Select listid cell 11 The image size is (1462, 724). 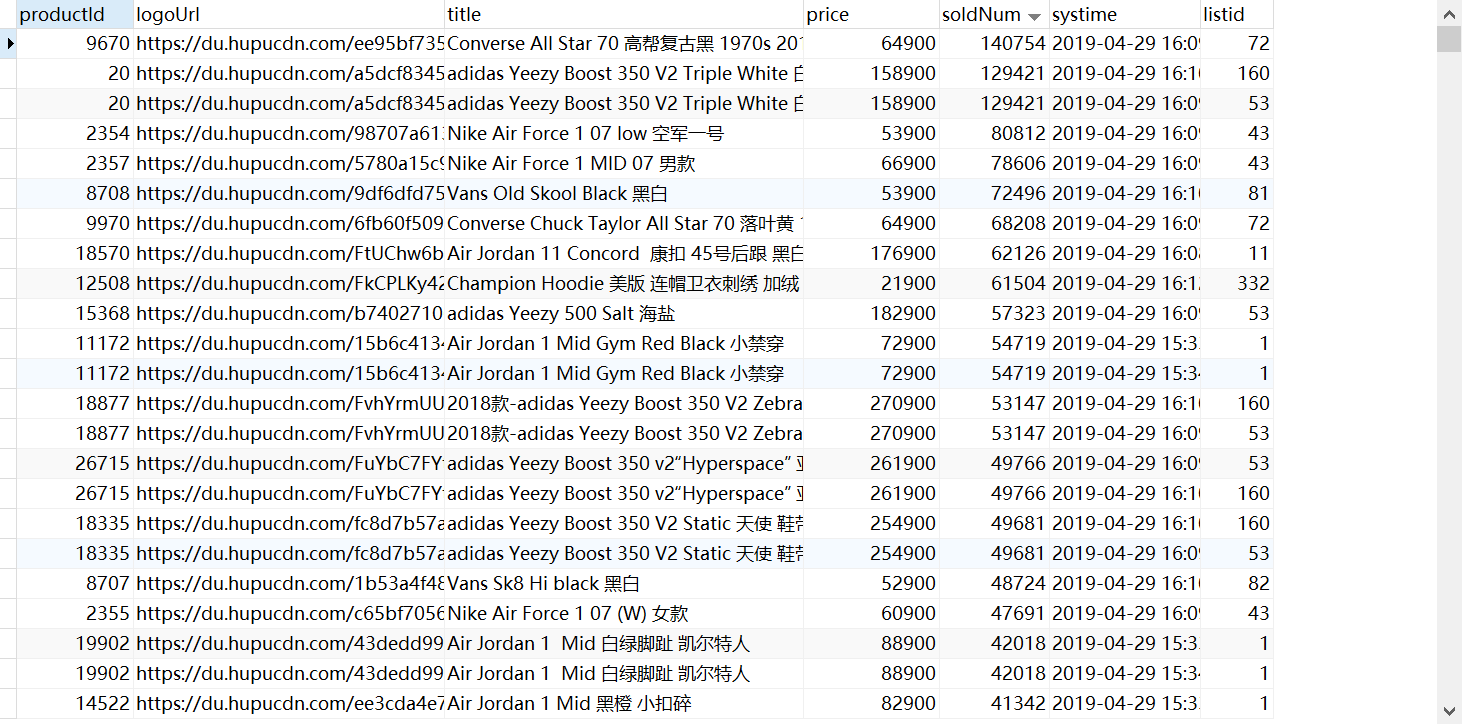(x=1237, y=254)
